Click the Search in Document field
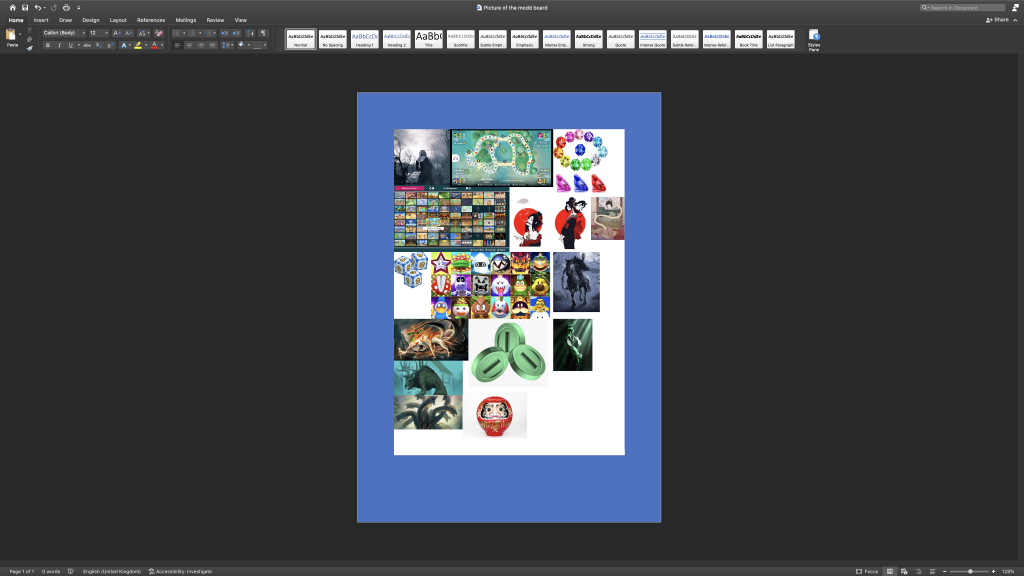The image size is (1024, 576). tap(963, 8)
